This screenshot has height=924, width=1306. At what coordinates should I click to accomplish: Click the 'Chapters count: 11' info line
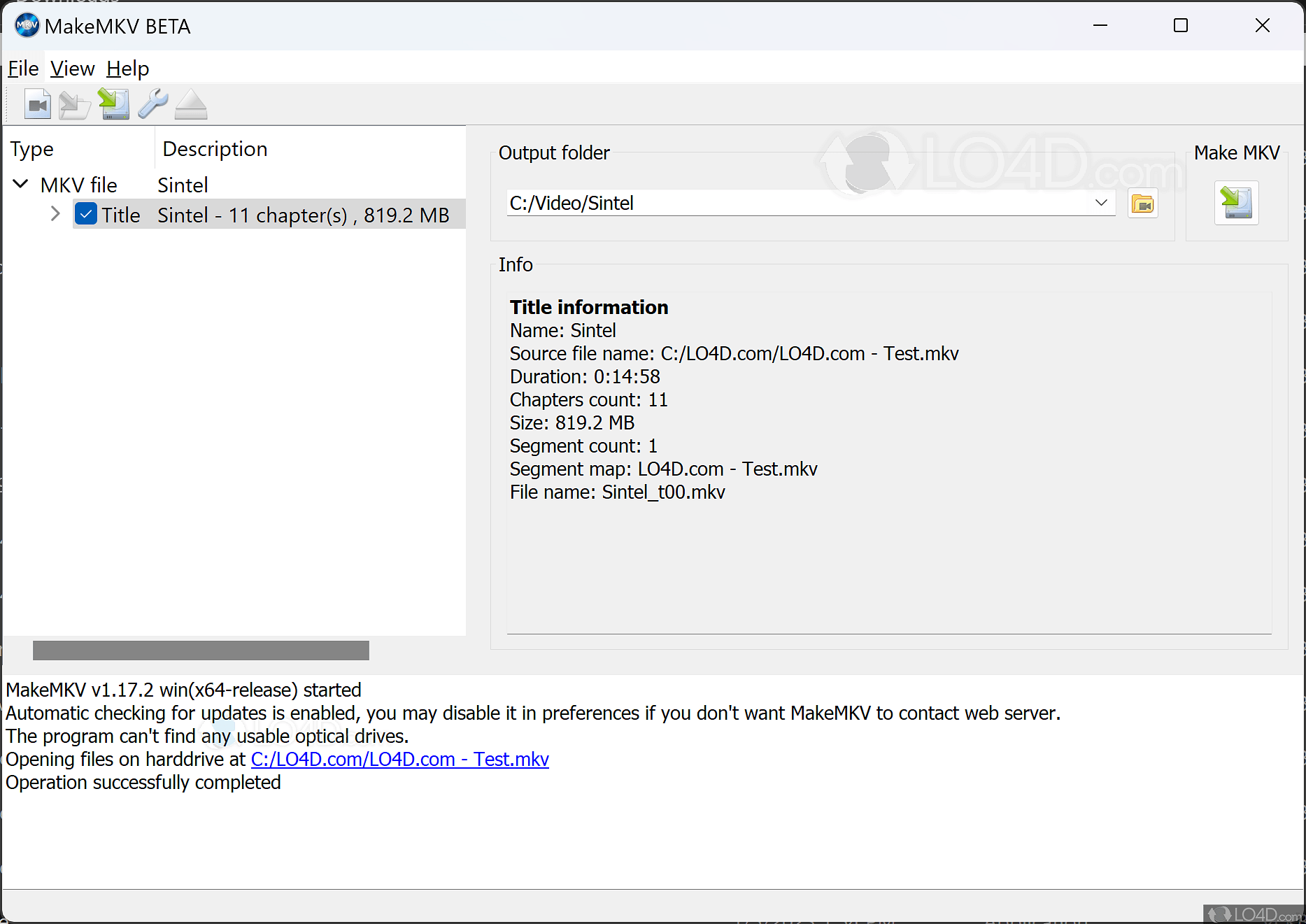pos(589,399)
